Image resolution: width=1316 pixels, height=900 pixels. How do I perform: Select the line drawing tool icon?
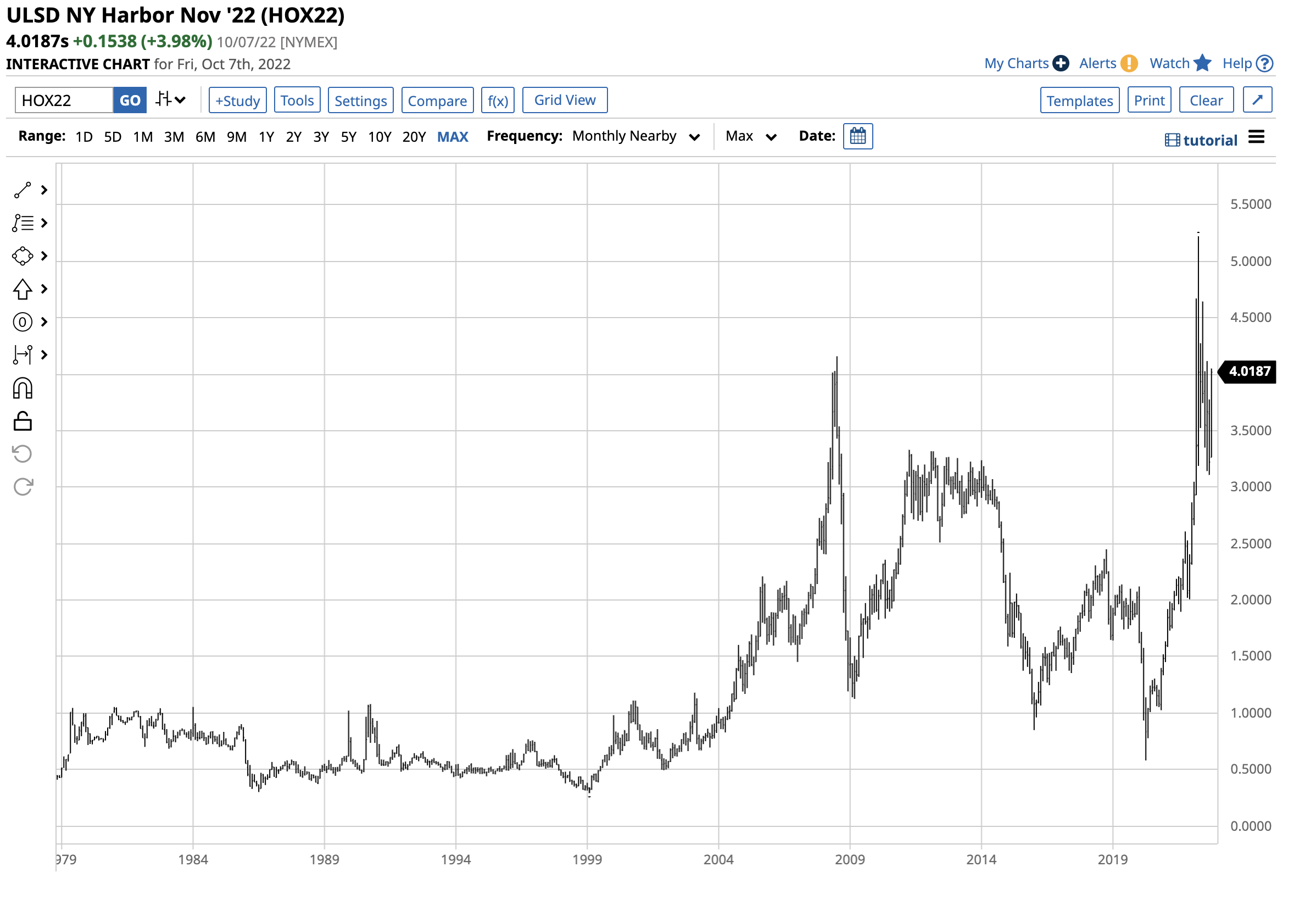coord(23,190)
